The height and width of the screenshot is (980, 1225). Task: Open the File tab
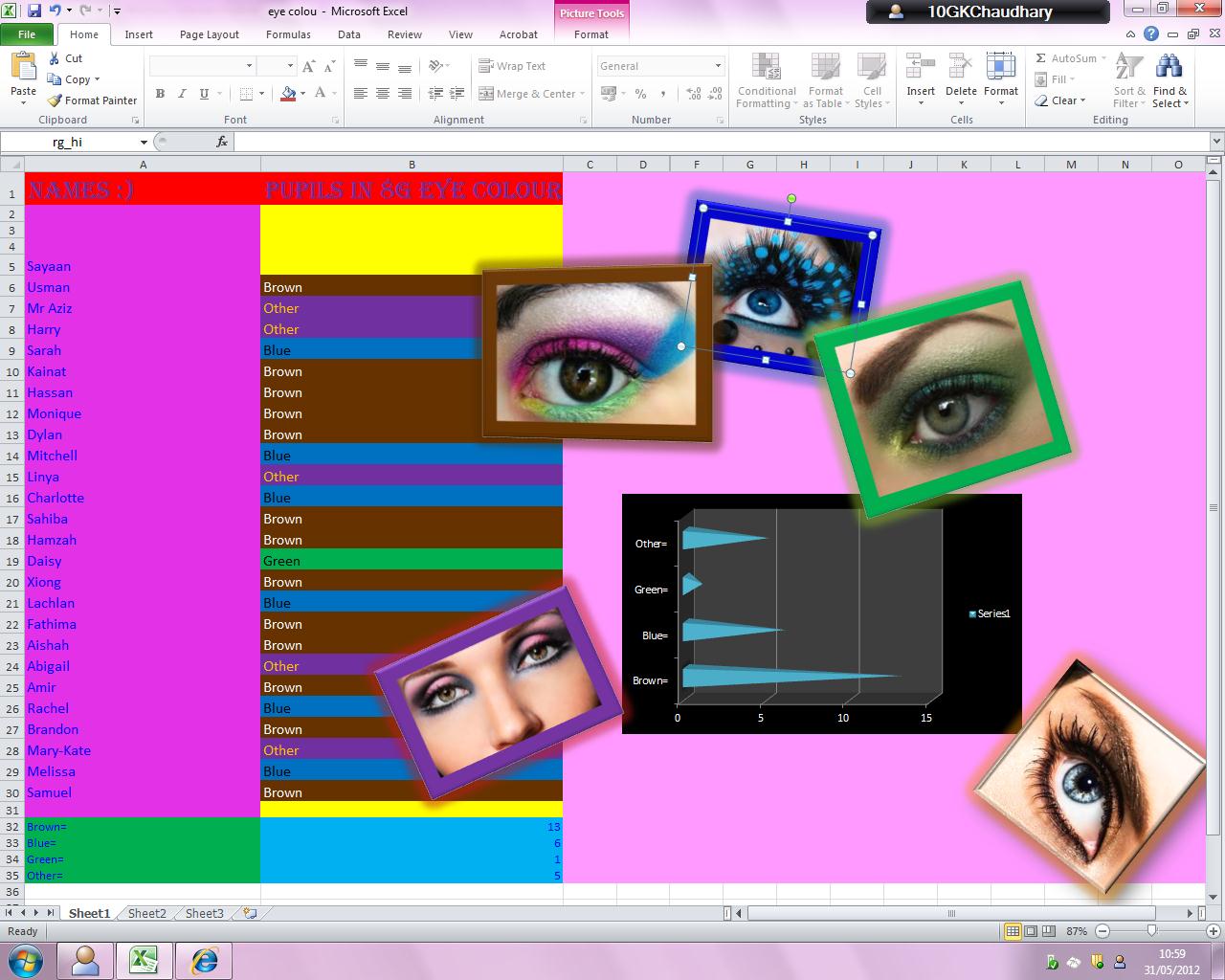pyautogui.click(x=27, y=34)
